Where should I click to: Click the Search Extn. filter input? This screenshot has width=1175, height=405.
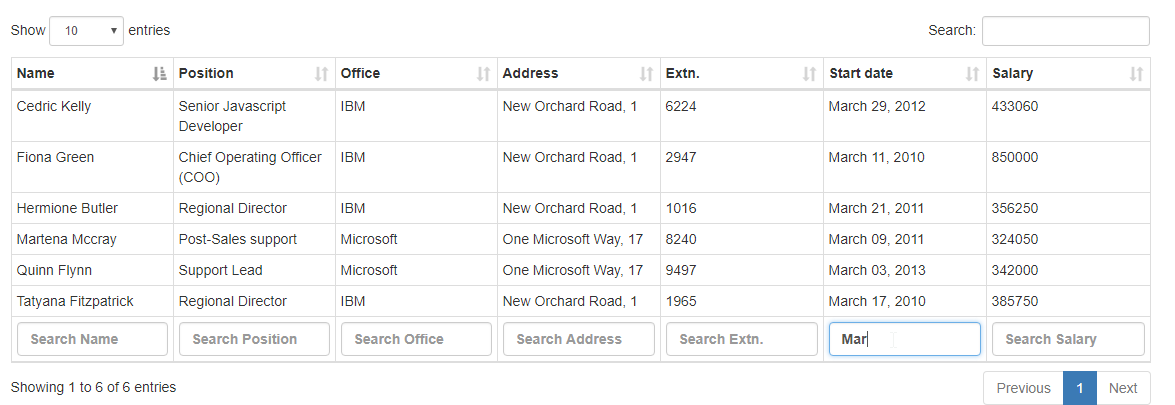[x=742, y=339]
